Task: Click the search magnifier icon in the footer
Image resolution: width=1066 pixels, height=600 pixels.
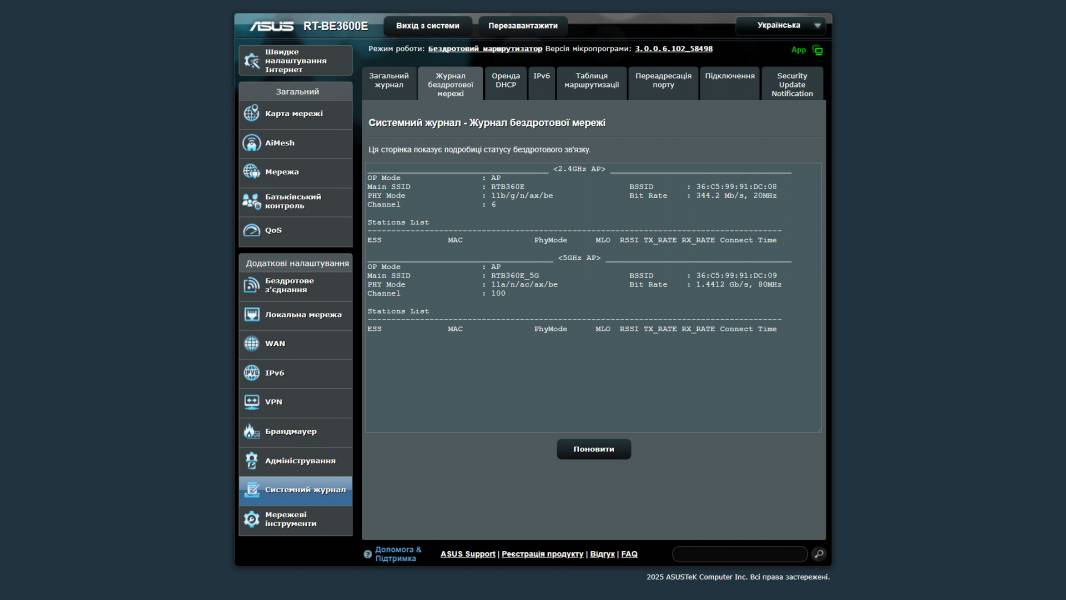Action: coord(819,554)
